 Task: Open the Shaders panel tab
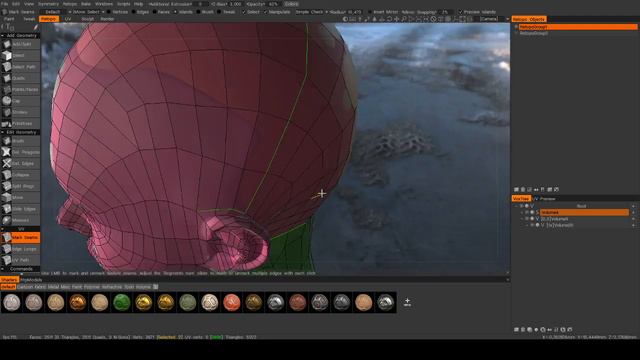[x=9, y=280]
